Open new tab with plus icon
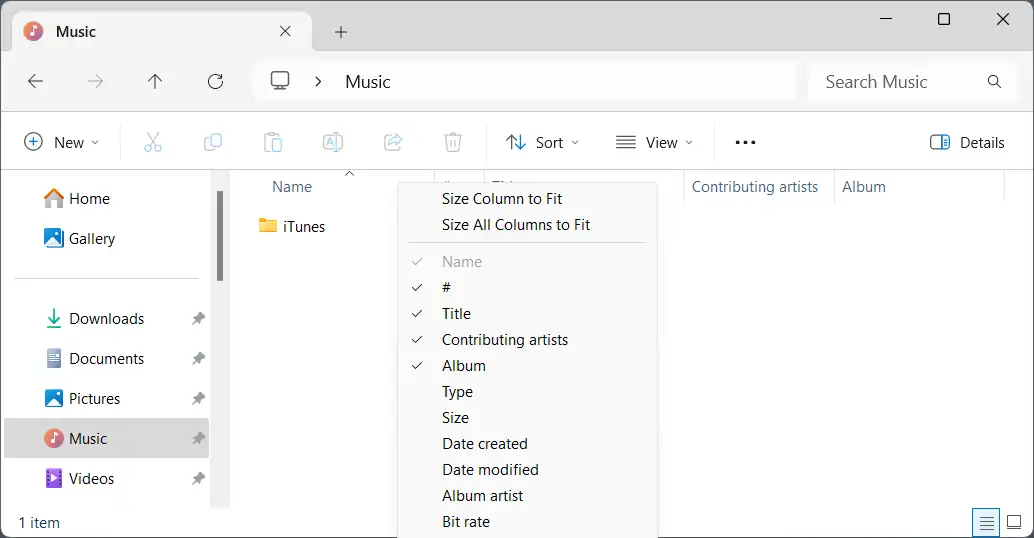 (x=341, y=32)
